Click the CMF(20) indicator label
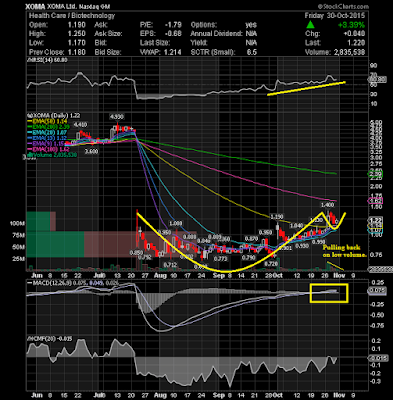Image resolution: width=393 pixels, height=400 pixels. click(50, 339)
